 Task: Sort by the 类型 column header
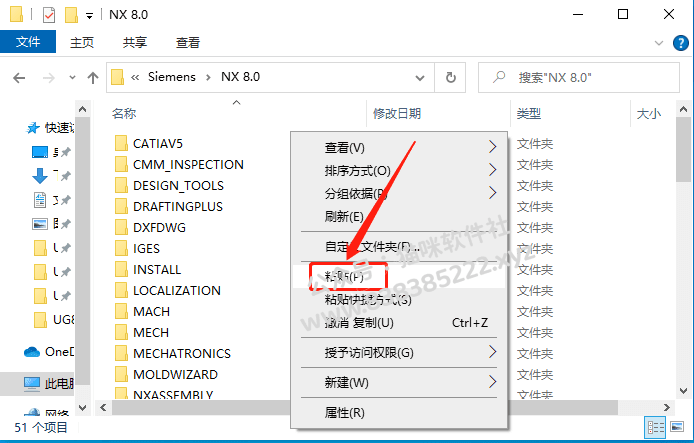[529, 114]
